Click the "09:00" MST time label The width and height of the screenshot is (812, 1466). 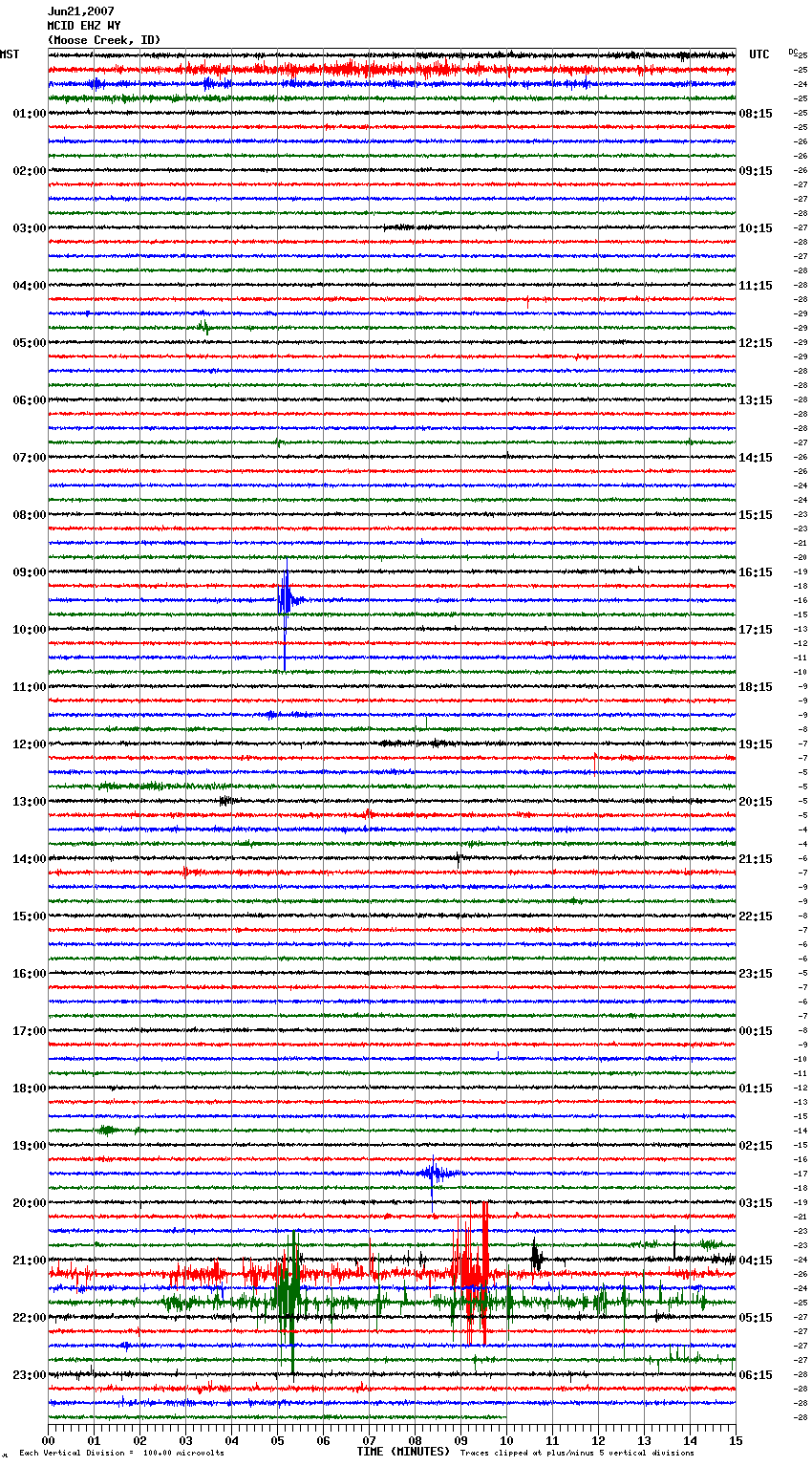30,572
